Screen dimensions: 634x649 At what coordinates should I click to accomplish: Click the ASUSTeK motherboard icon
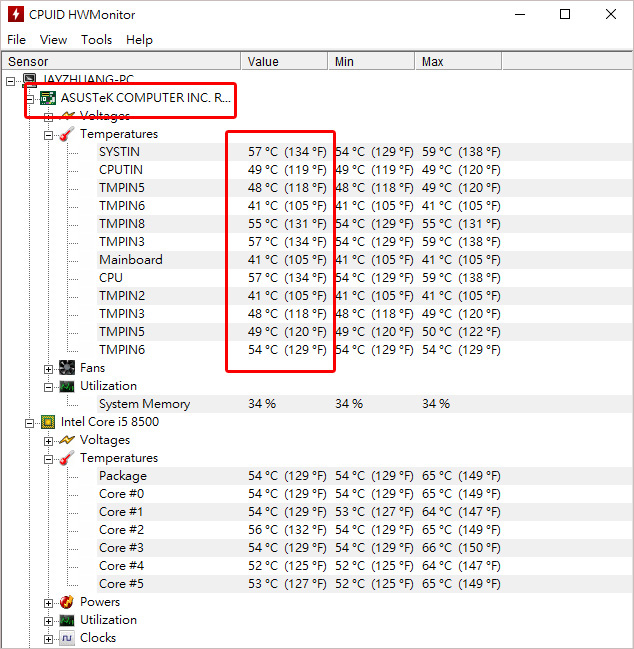click(48, 98)
